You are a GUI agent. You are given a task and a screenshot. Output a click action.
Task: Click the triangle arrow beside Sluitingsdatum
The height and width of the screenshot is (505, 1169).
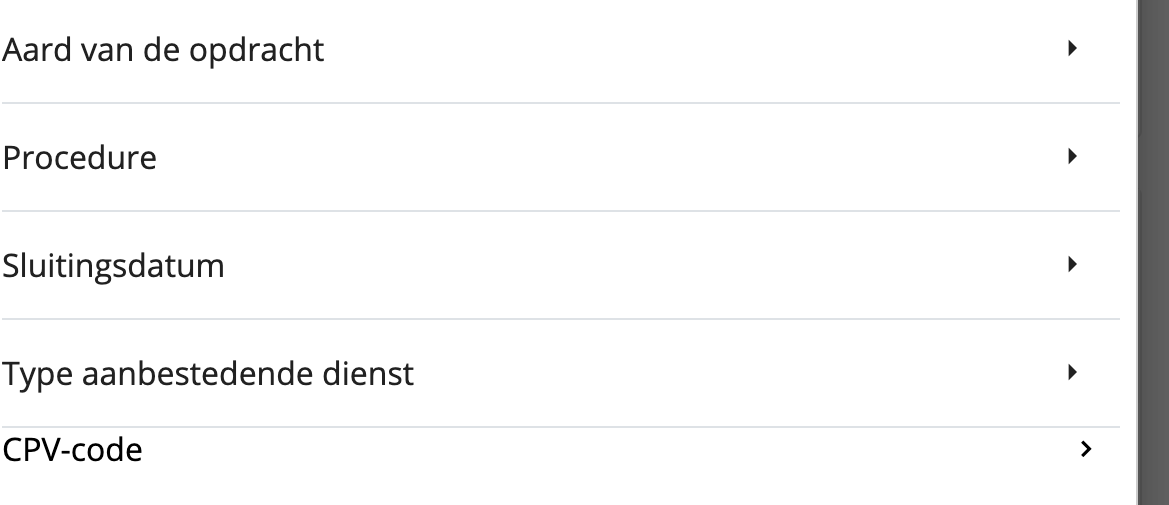(1072, 265)
